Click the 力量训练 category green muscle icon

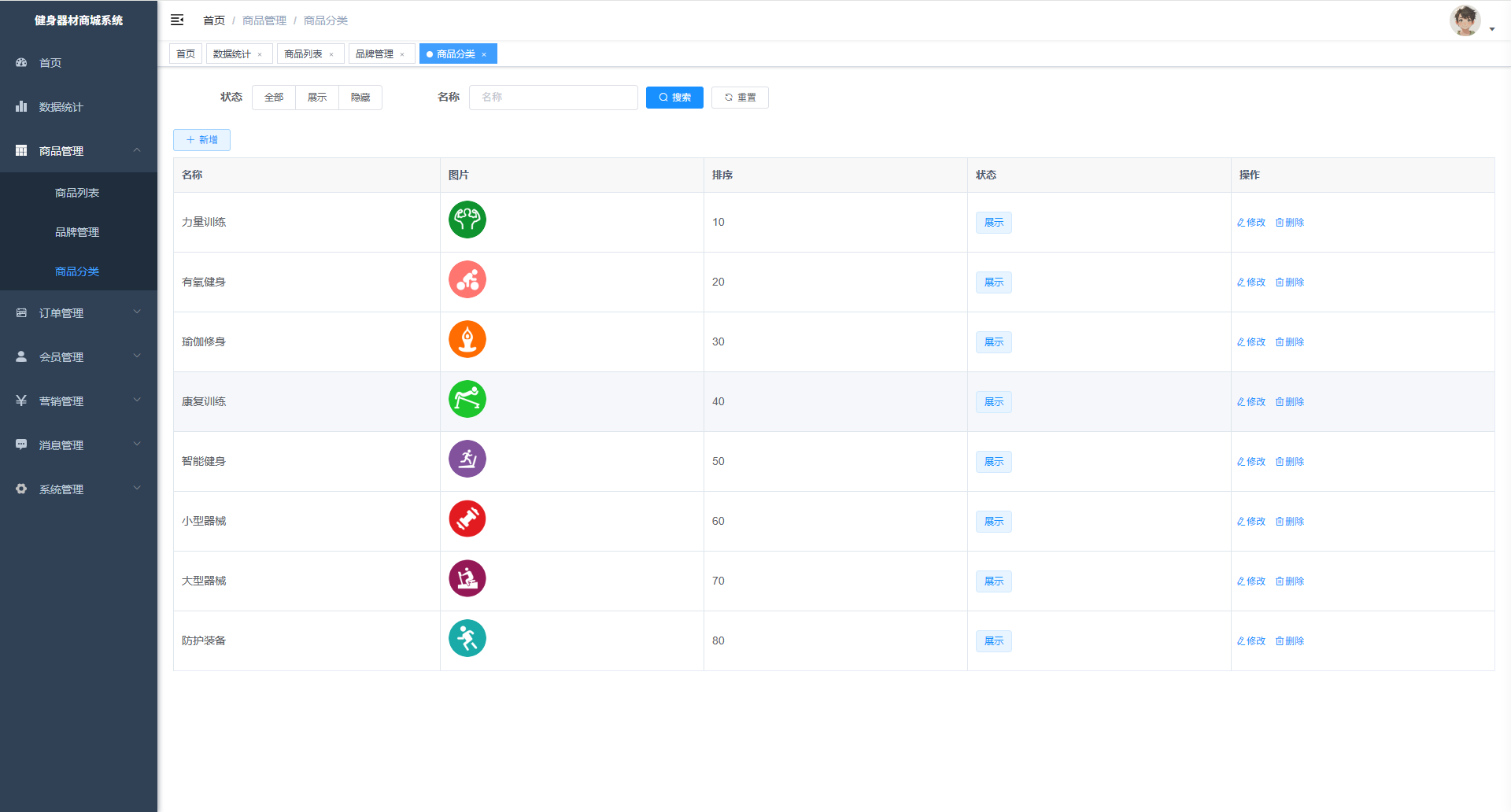[467, 220]
